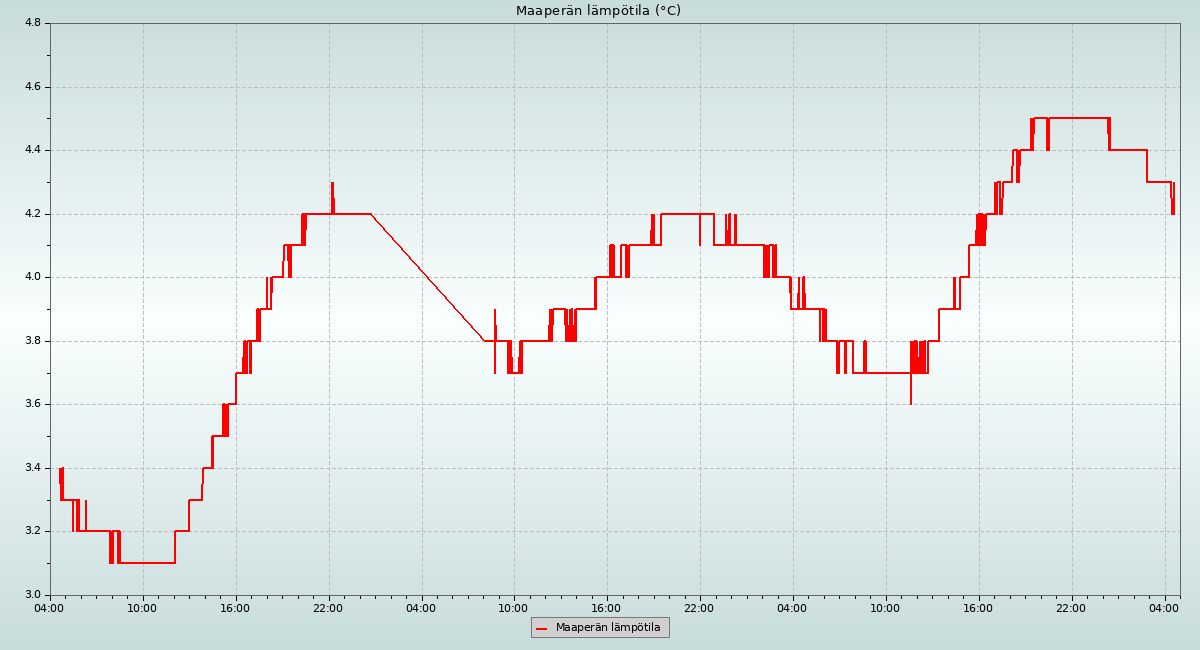Select the legend label Maaperän lämpötila
Image resolution: width=1200 pixels, height=650 pixels.
tap(608, 628)
